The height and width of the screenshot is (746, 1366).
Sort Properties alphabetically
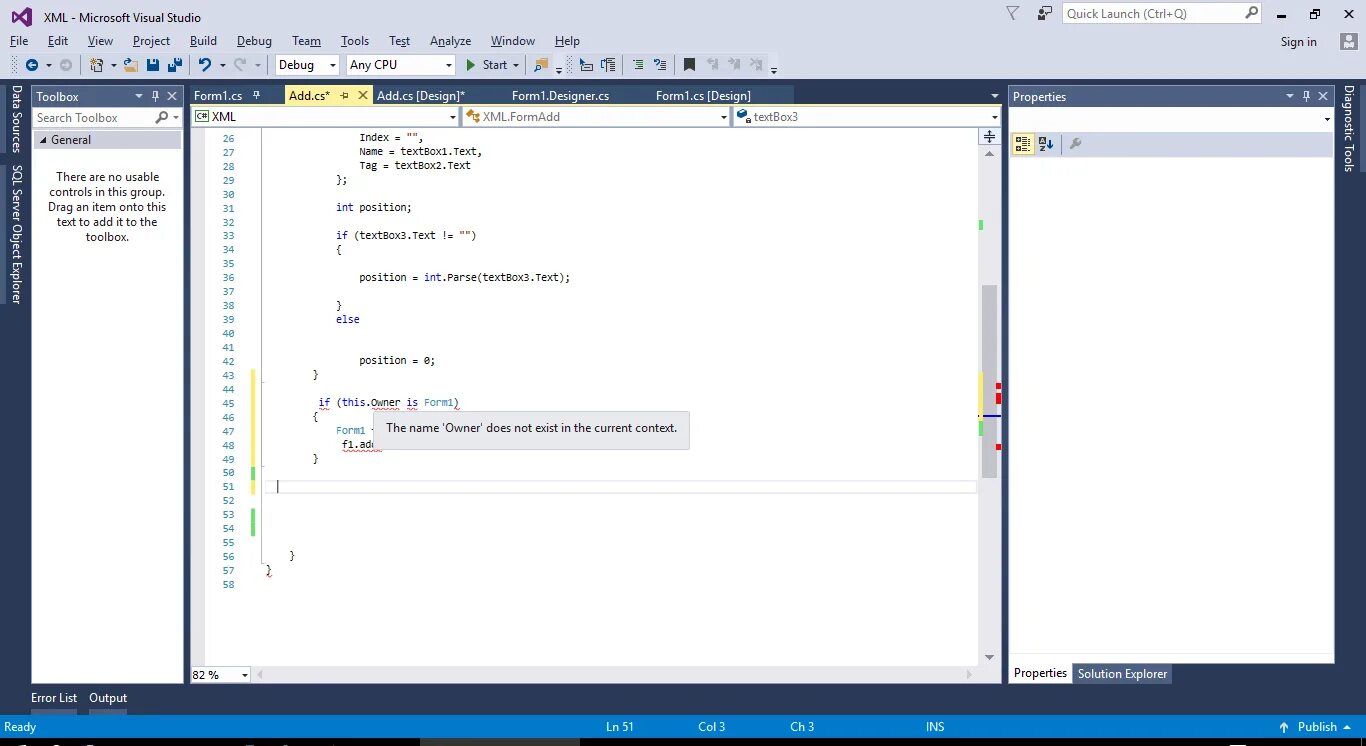(x=1046, y=144)
